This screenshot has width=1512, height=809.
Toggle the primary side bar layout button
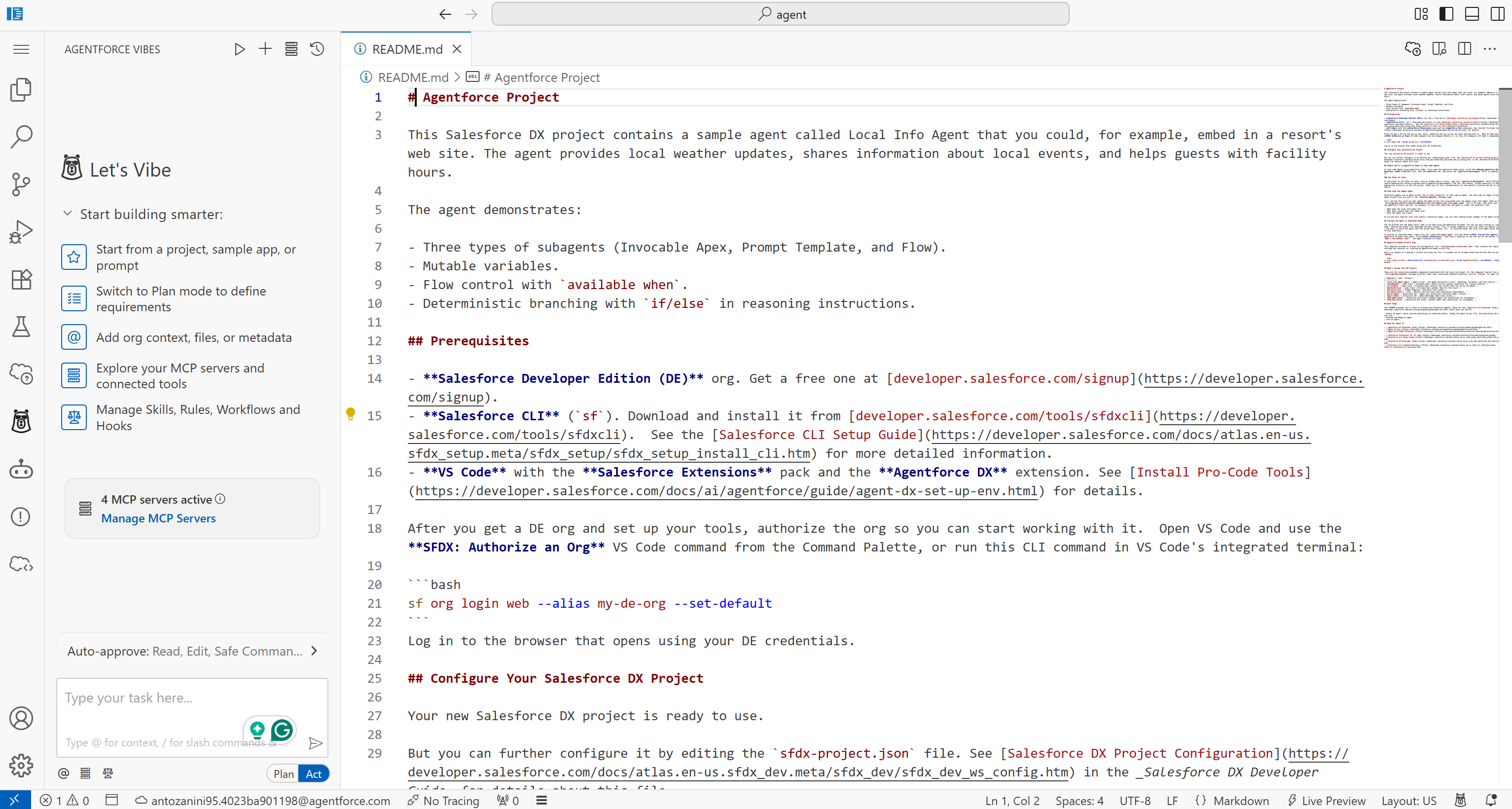pyautogui.click(x=1446, y=14)
